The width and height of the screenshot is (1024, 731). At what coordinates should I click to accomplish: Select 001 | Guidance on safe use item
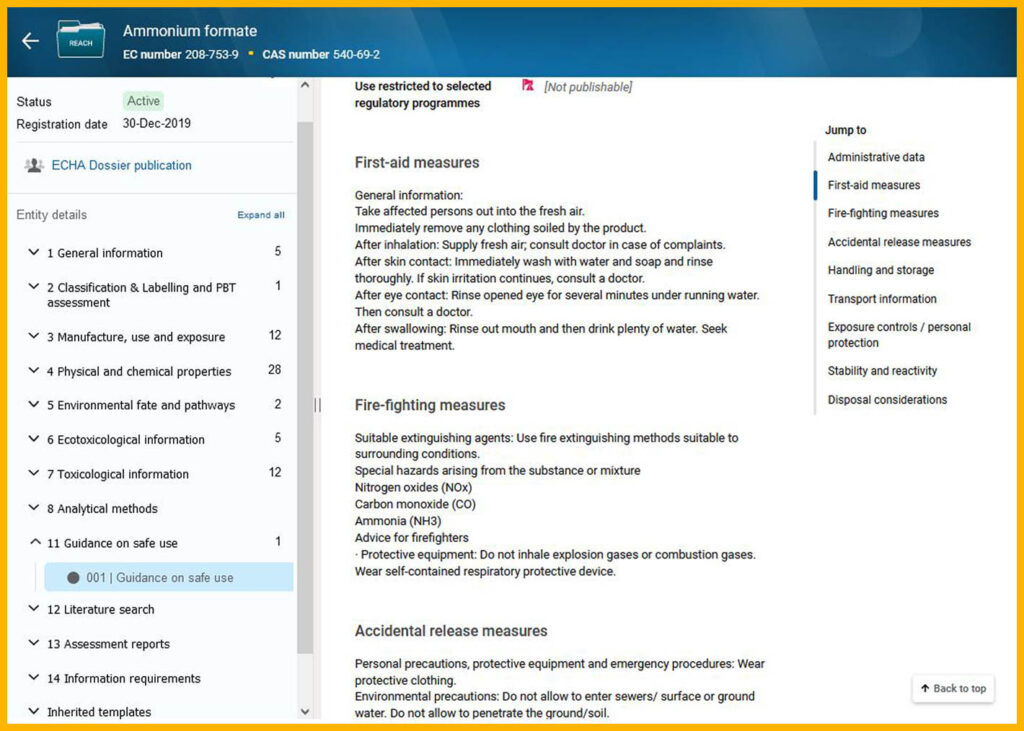pyautogui.click(x=168, y=577)
